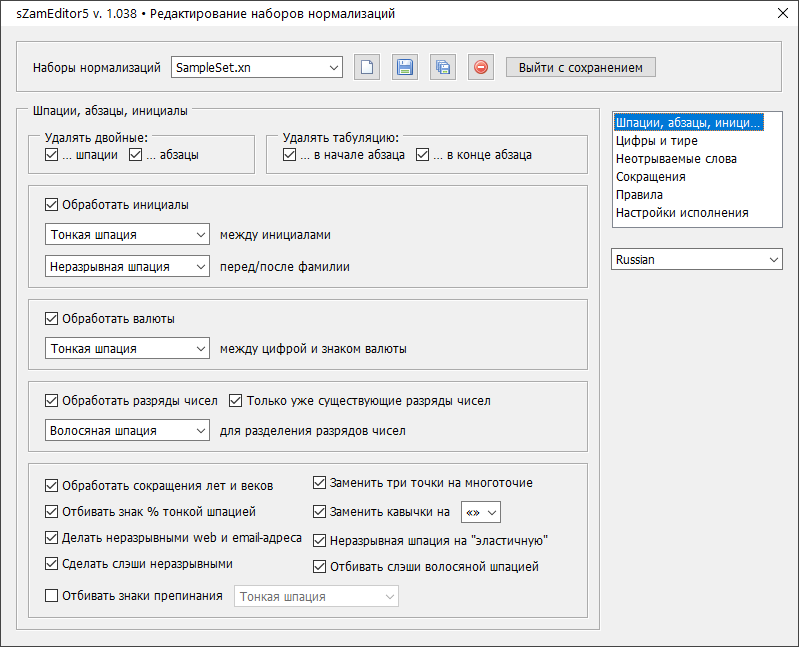This screenshot has height=647, width=799.
Task: Select 'Цифры и тире' in section list
Action: 656,141
